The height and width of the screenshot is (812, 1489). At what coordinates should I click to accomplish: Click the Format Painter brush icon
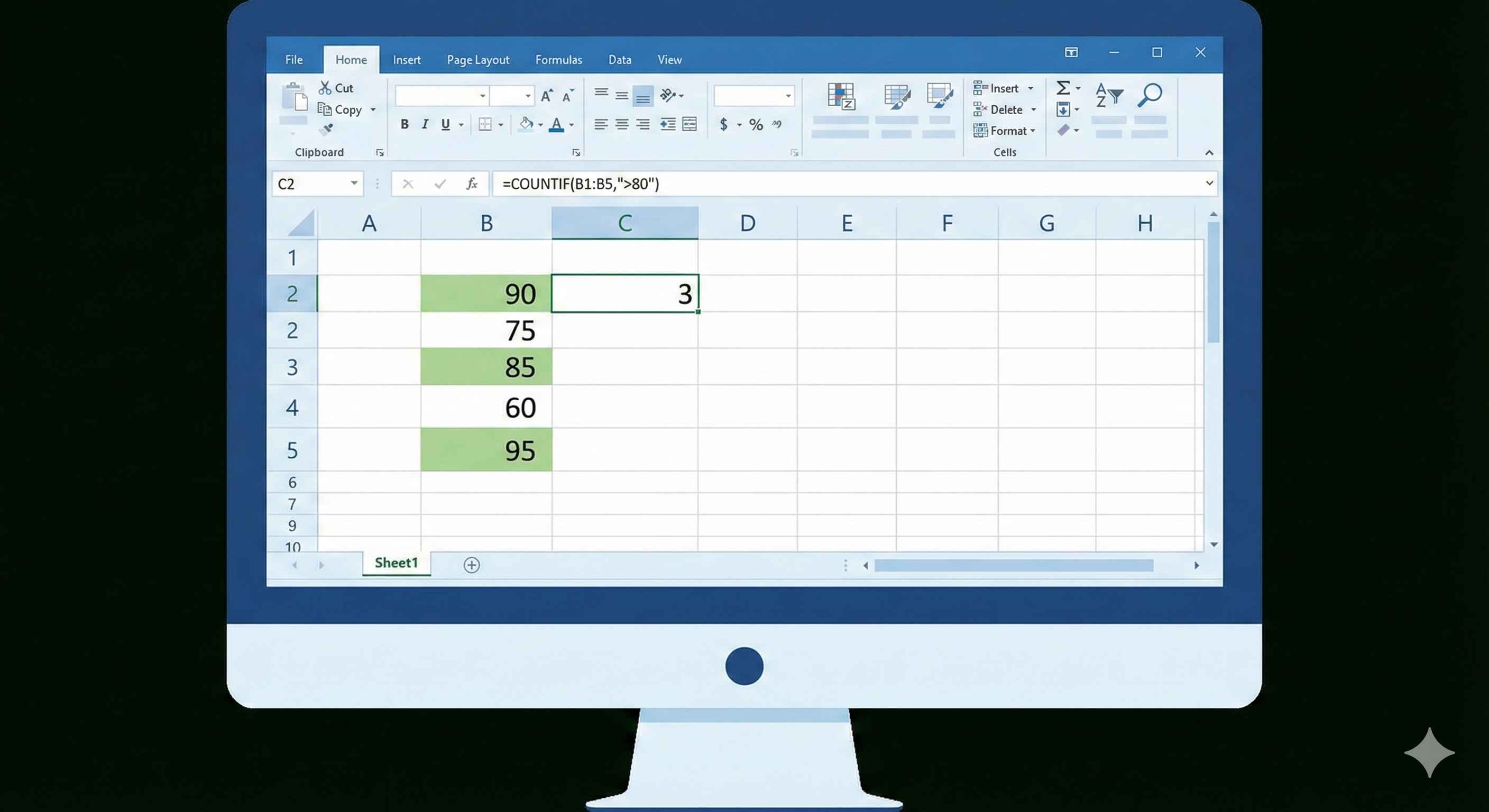[327, 129]
